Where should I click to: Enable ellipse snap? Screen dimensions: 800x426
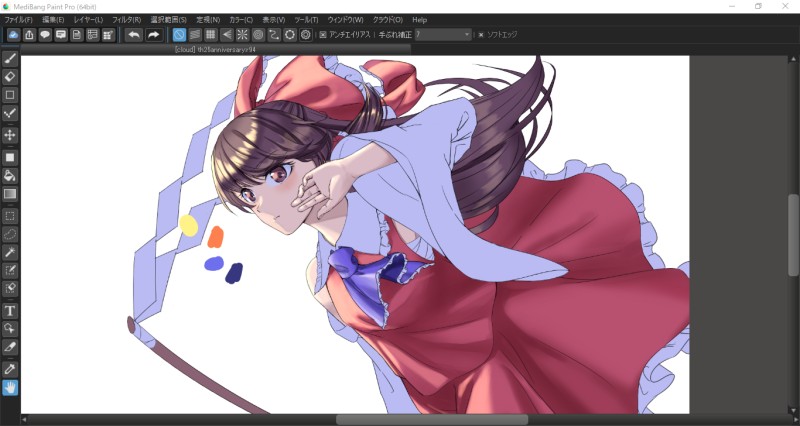click(x=290, y=35)
